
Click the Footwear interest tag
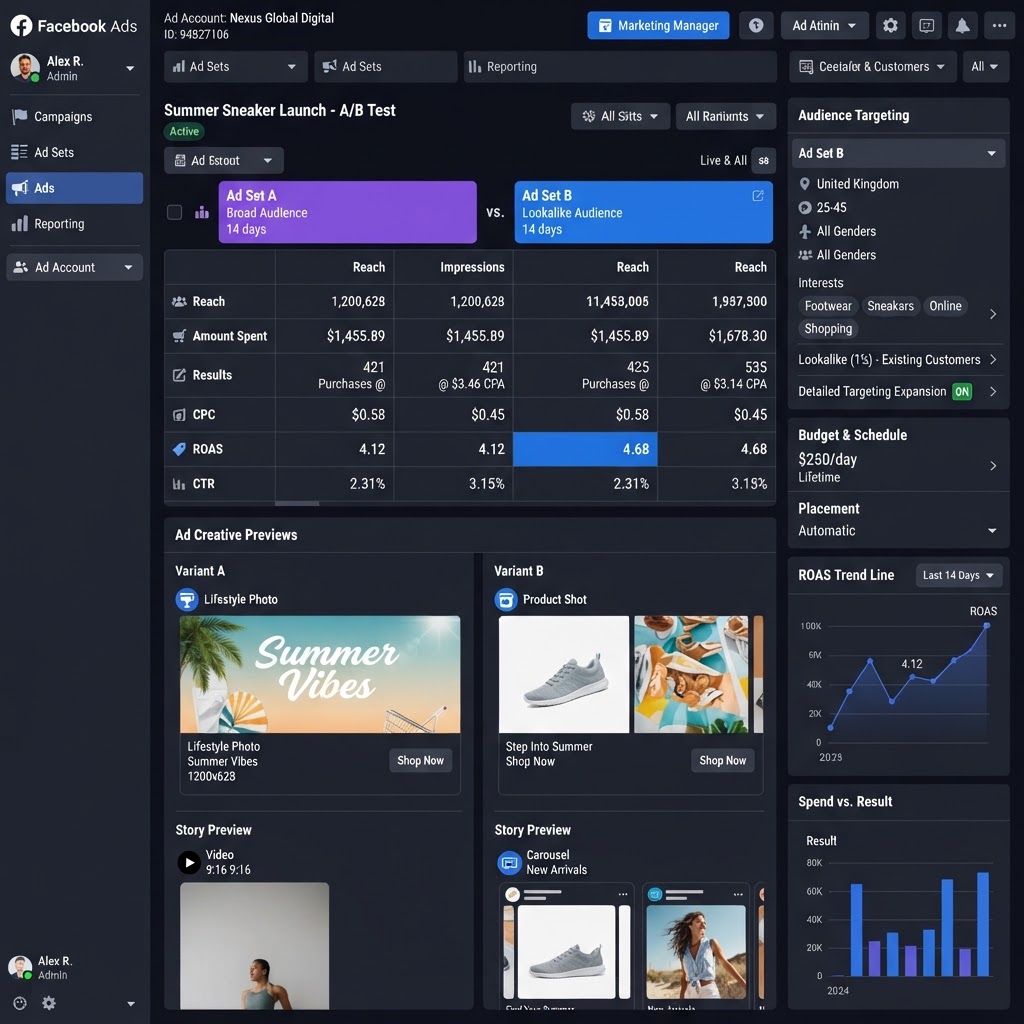(827, 306)
